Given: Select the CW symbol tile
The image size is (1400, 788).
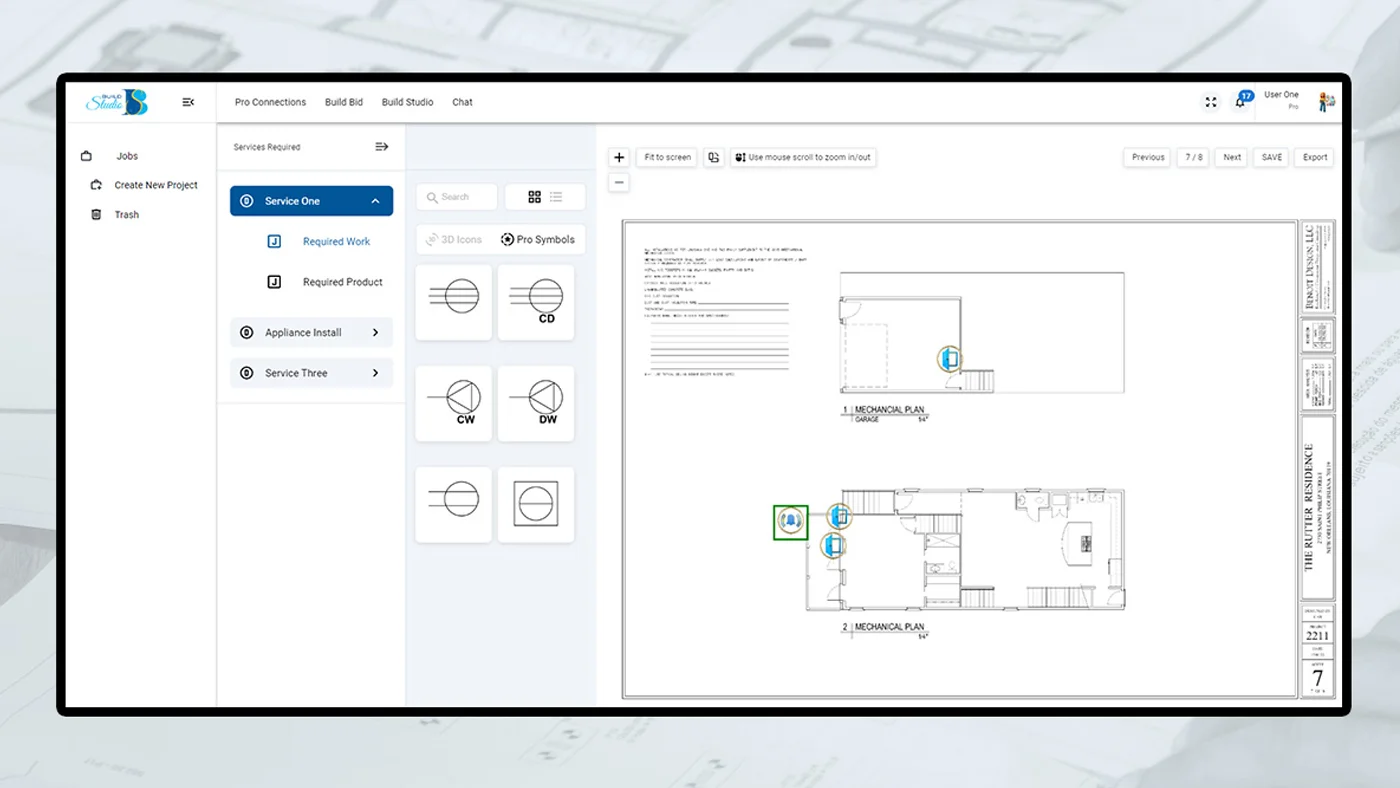Looking at the screenshot, I should click(454, 403).
